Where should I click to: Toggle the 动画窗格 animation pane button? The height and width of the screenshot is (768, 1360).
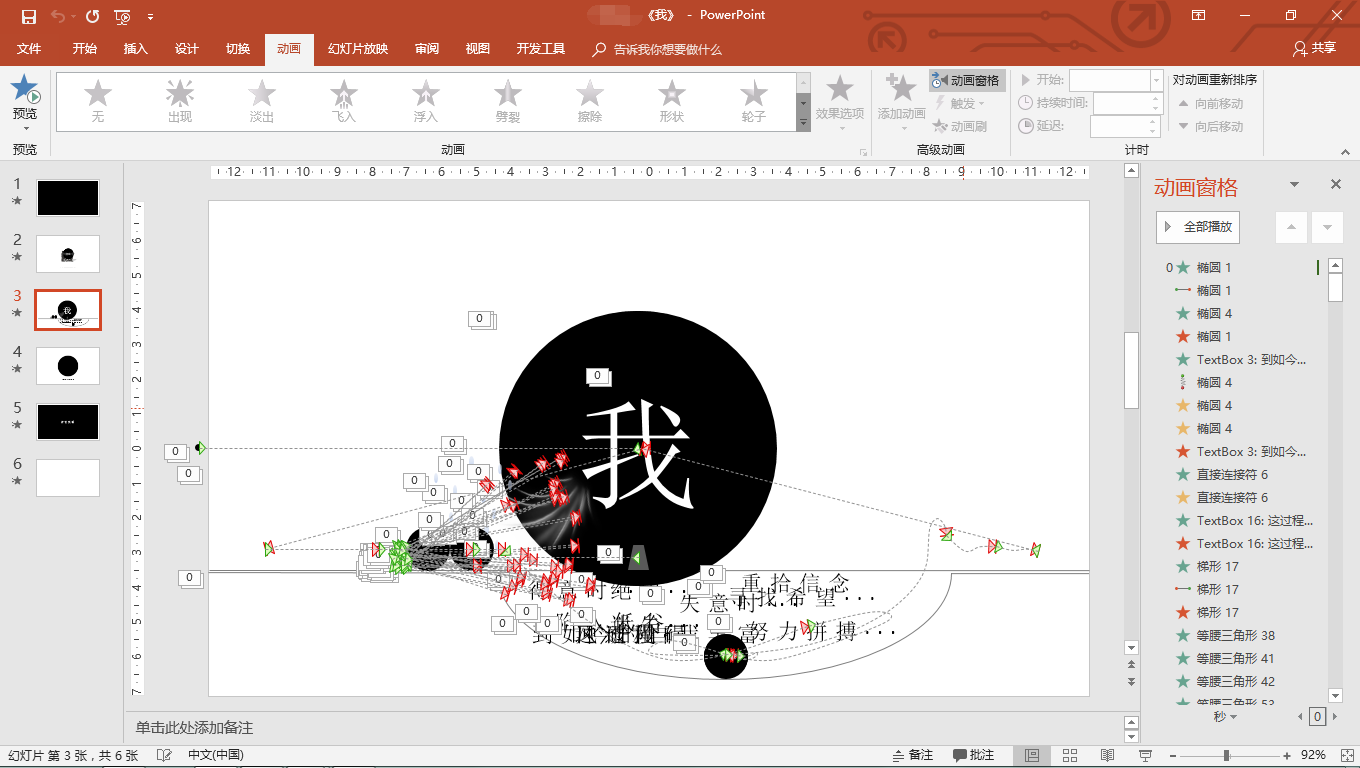pyautogui.click(x=966, y=80)
